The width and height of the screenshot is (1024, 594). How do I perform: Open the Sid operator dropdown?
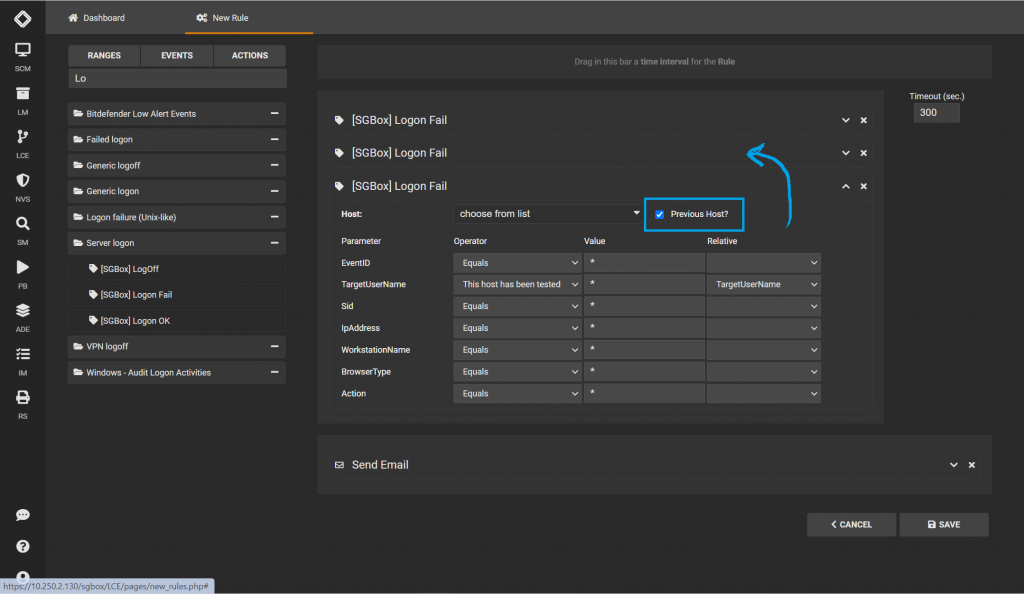pos(517,306)
